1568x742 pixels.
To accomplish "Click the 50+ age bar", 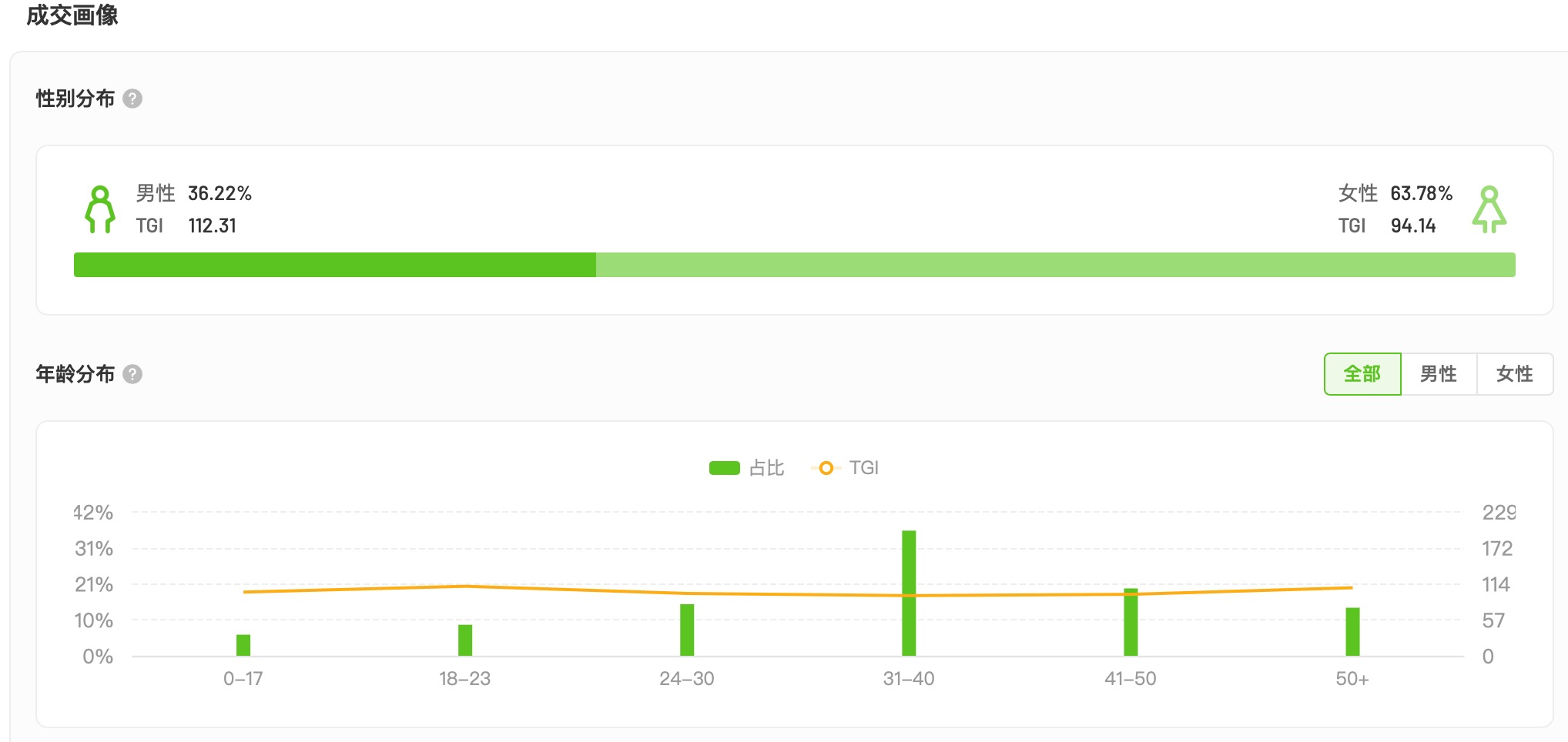I will click(1352, 631).
